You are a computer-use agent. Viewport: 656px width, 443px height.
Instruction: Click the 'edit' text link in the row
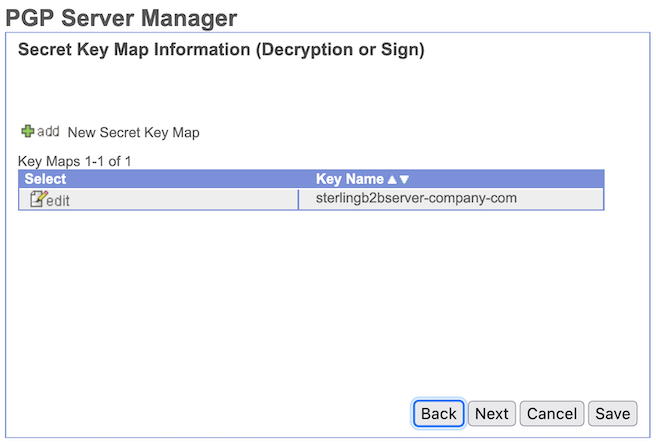click(x=59, y=200)
